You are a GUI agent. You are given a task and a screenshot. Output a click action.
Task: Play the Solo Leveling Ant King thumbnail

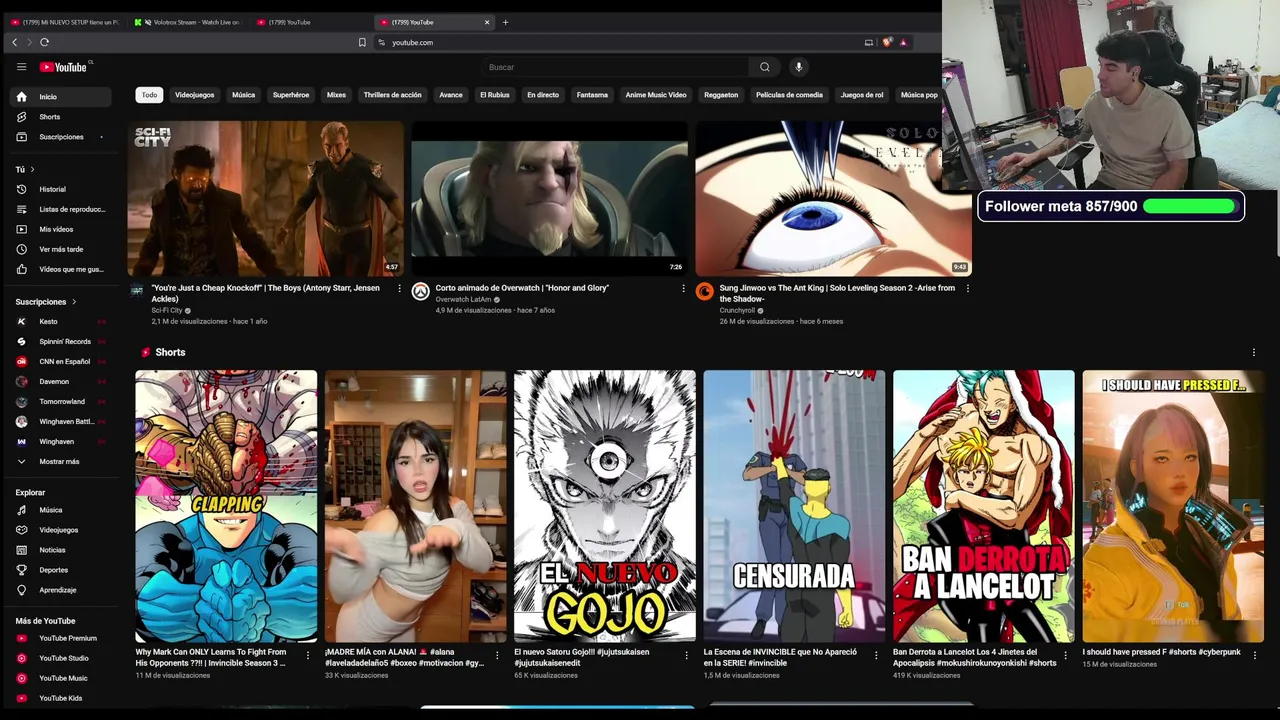833,199
